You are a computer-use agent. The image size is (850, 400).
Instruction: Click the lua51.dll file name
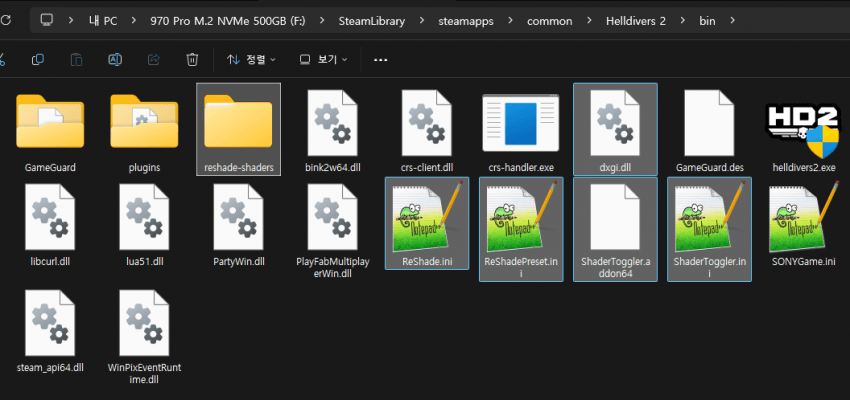[144, 262]
